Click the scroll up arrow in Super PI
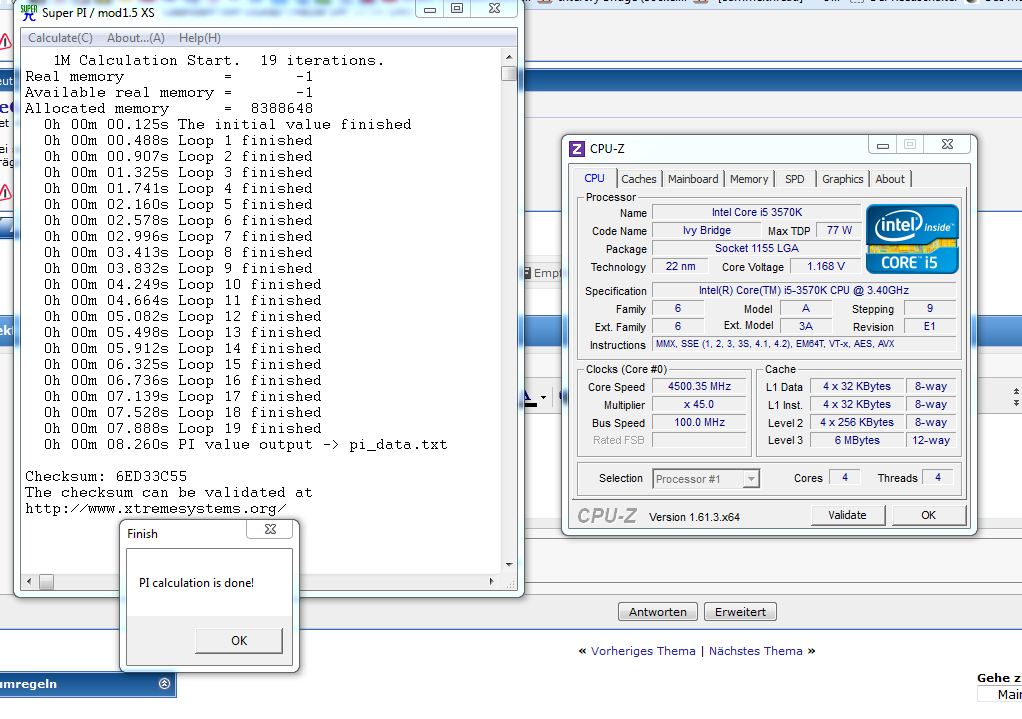The width and height of the screenshot is (1022, 719). click(509, 57)
